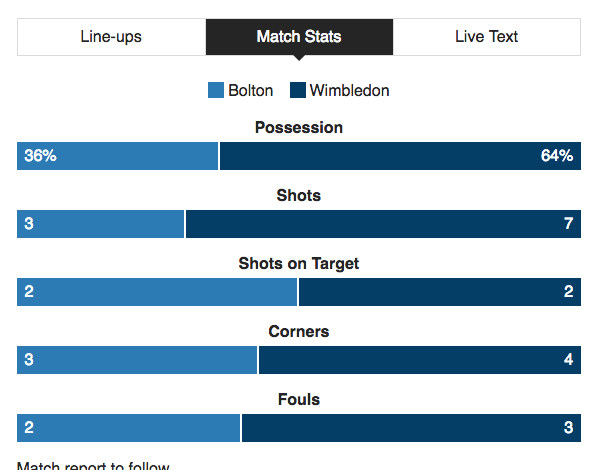616x470 pixels.
Task: Click Bolton's Shots bar showing 3
Action: click(101, 224)
